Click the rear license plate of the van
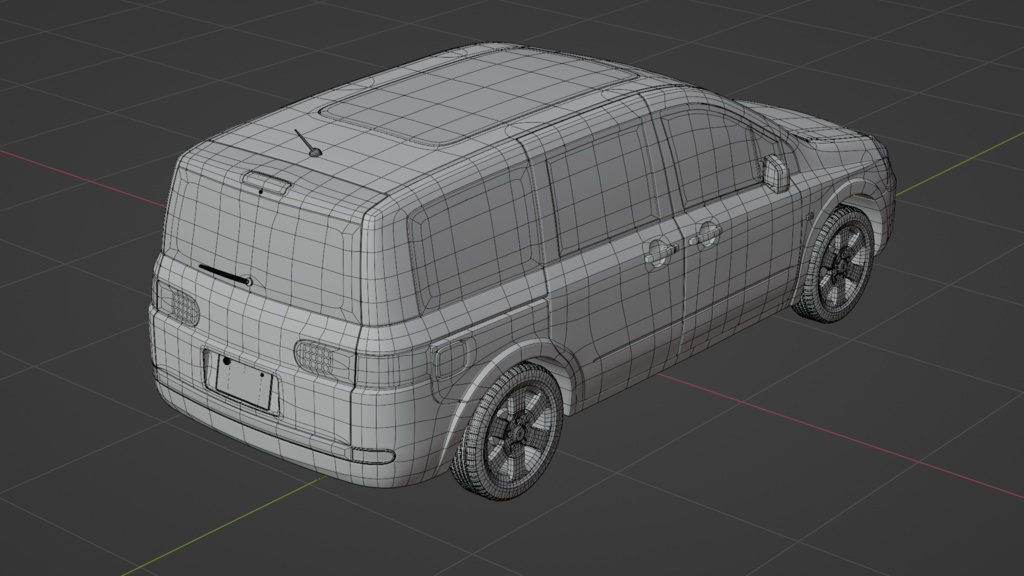The image size is (1024, 576). pyautogui.click(x=243, y=381)
